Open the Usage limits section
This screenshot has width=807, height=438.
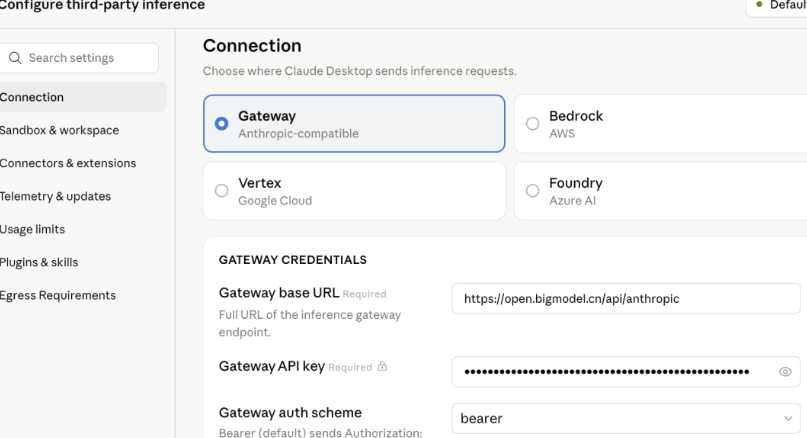point(32,229)
